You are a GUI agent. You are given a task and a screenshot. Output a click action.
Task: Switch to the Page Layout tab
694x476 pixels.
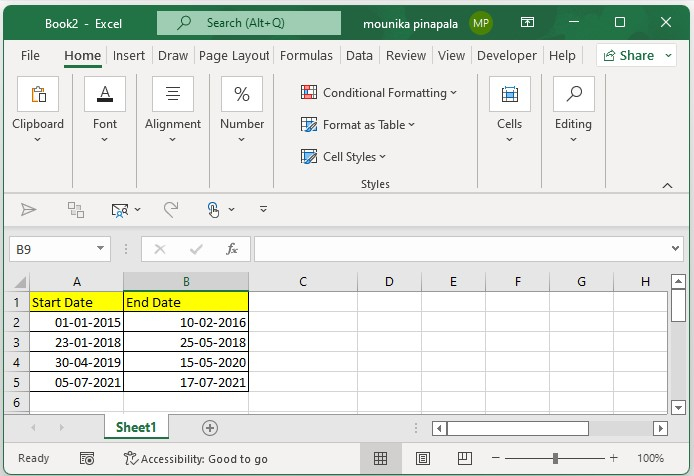[234, 55]
